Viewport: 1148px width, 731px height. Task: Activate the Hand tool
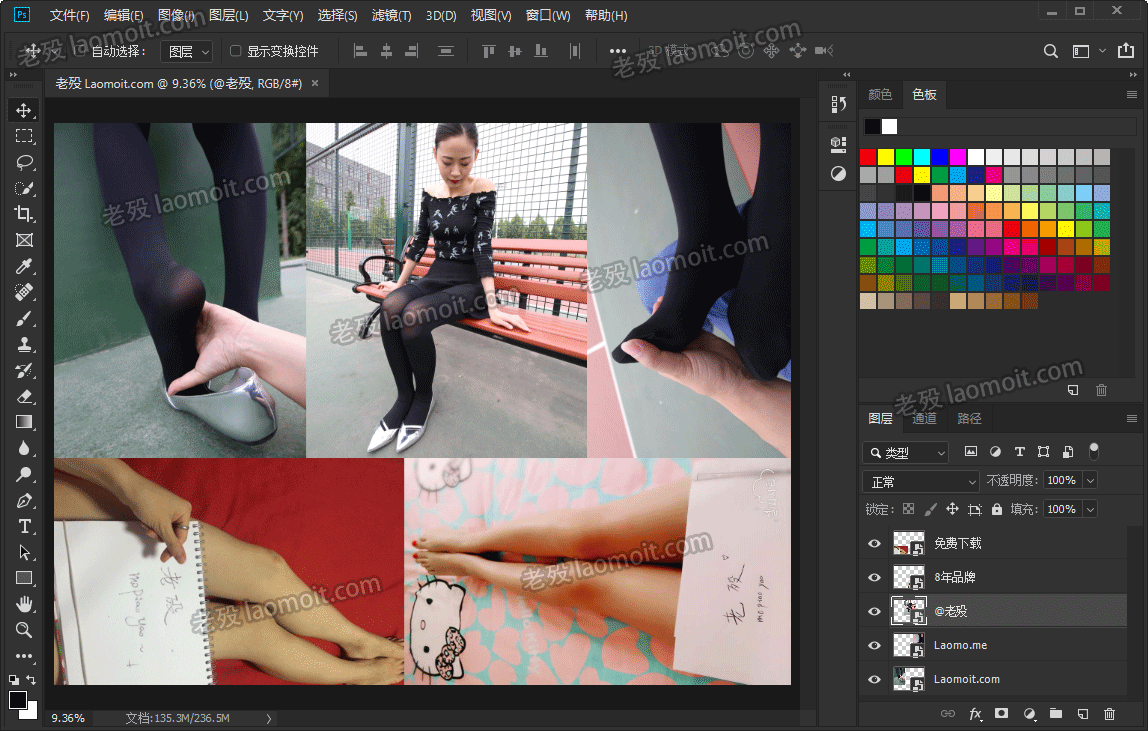point(23,604)
